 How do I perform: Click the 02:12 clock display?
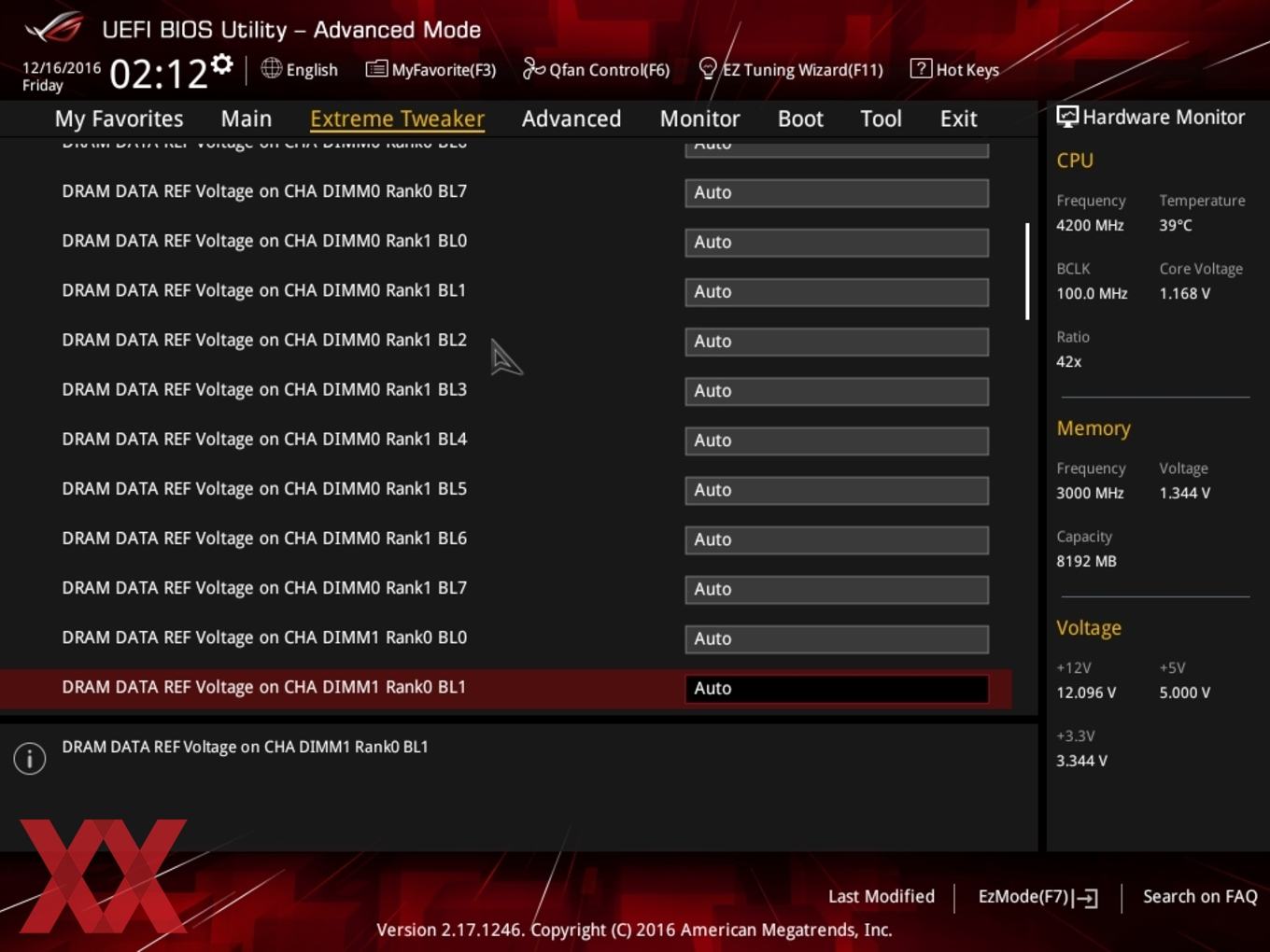click(158, 73)
